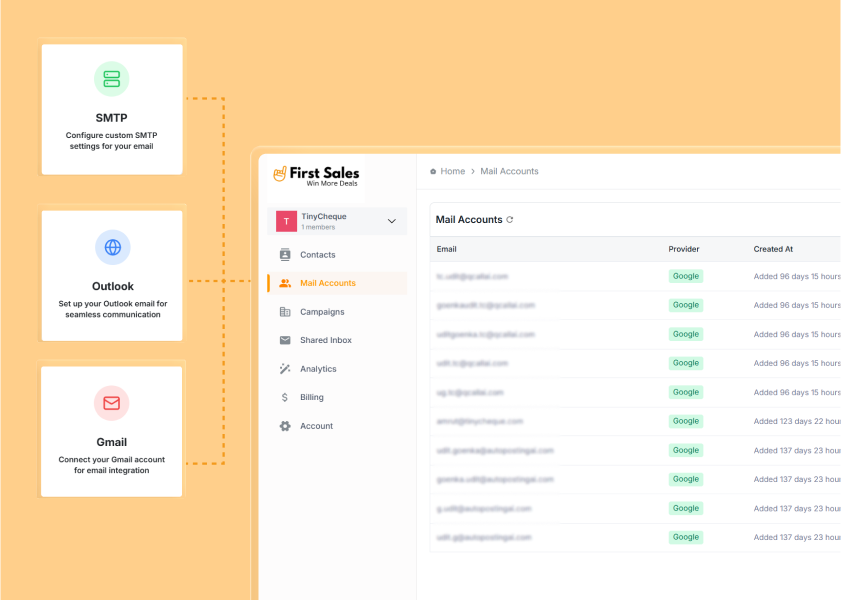The width and height of the screenshot is (841, 600).
Task: Select the Gmail integration card
Action: point(111,431)
